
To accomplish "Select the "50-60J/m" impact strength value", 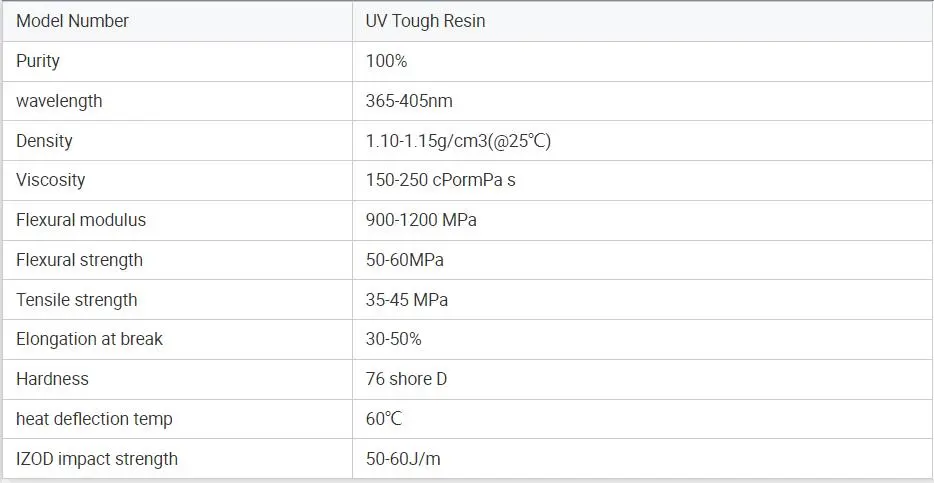I will tap(403, 459).
